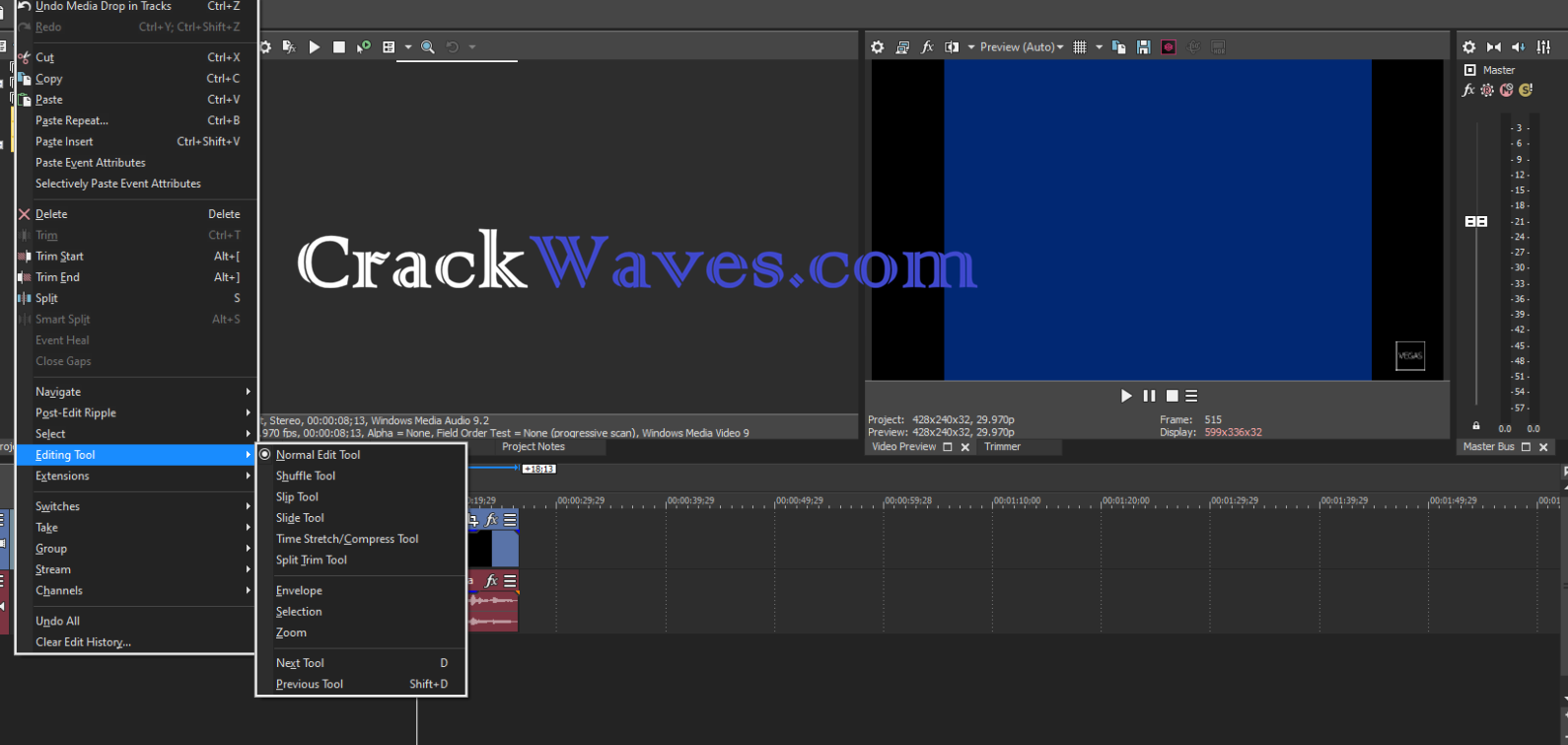Open the Split Screen View dropdown arrow
This screenshot has height=745, width=1568.
[x=971, y=46]
